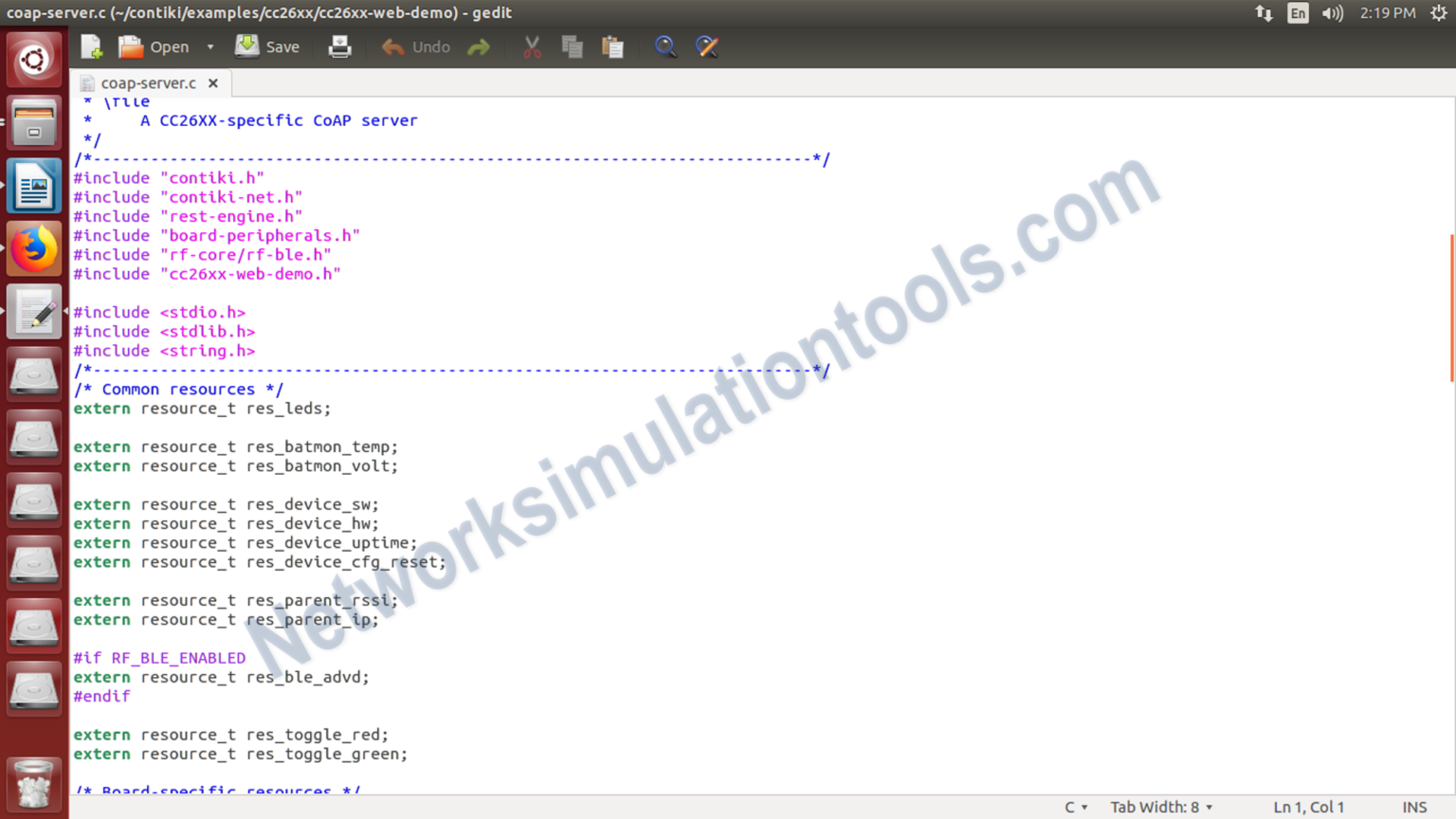1456x819 pixels.
Task: Open the Ubuntu dash launcher
Action: point(34,59)
